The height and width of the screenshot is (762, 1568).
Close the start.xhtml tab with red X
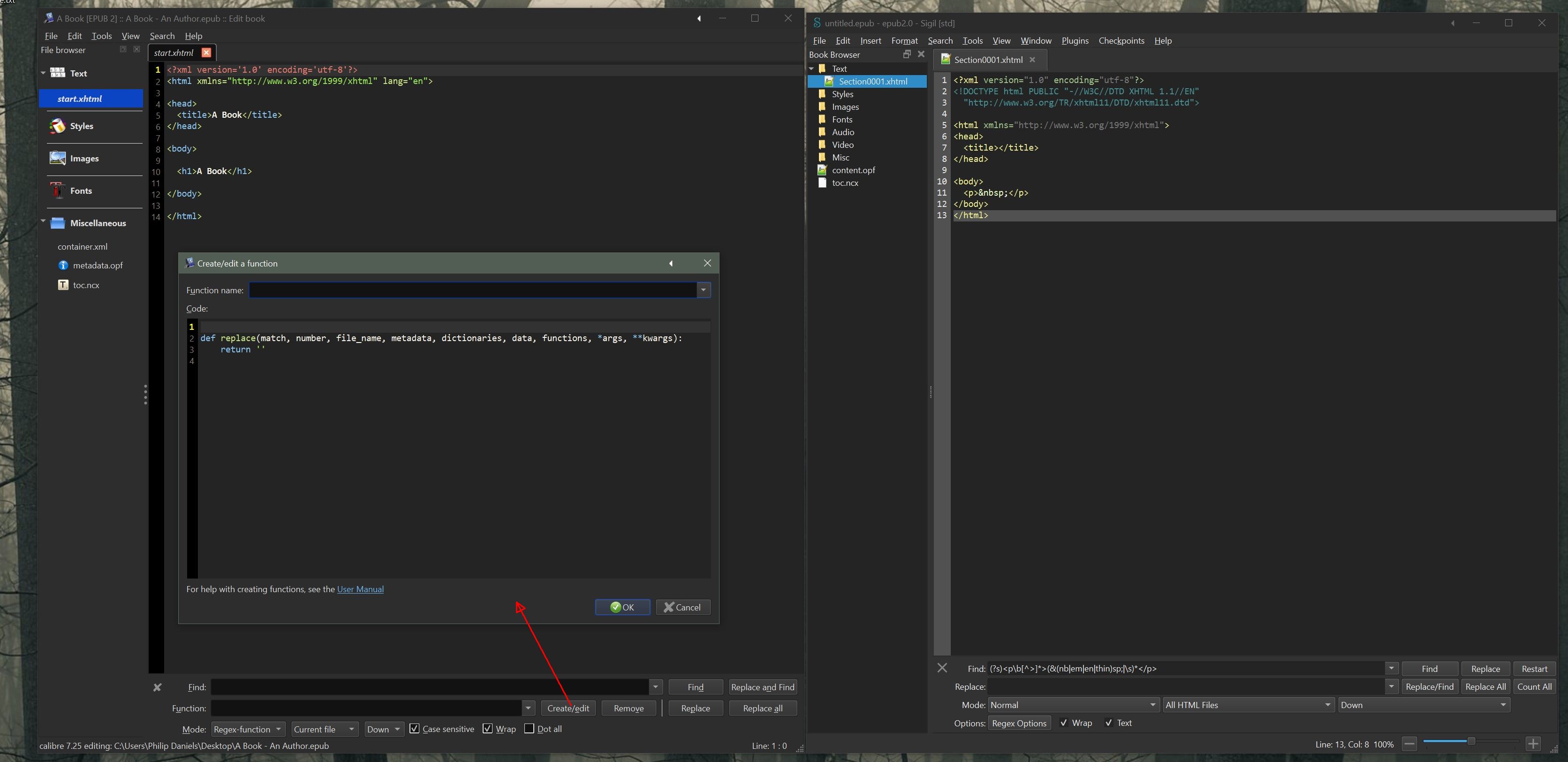point(206,53)
